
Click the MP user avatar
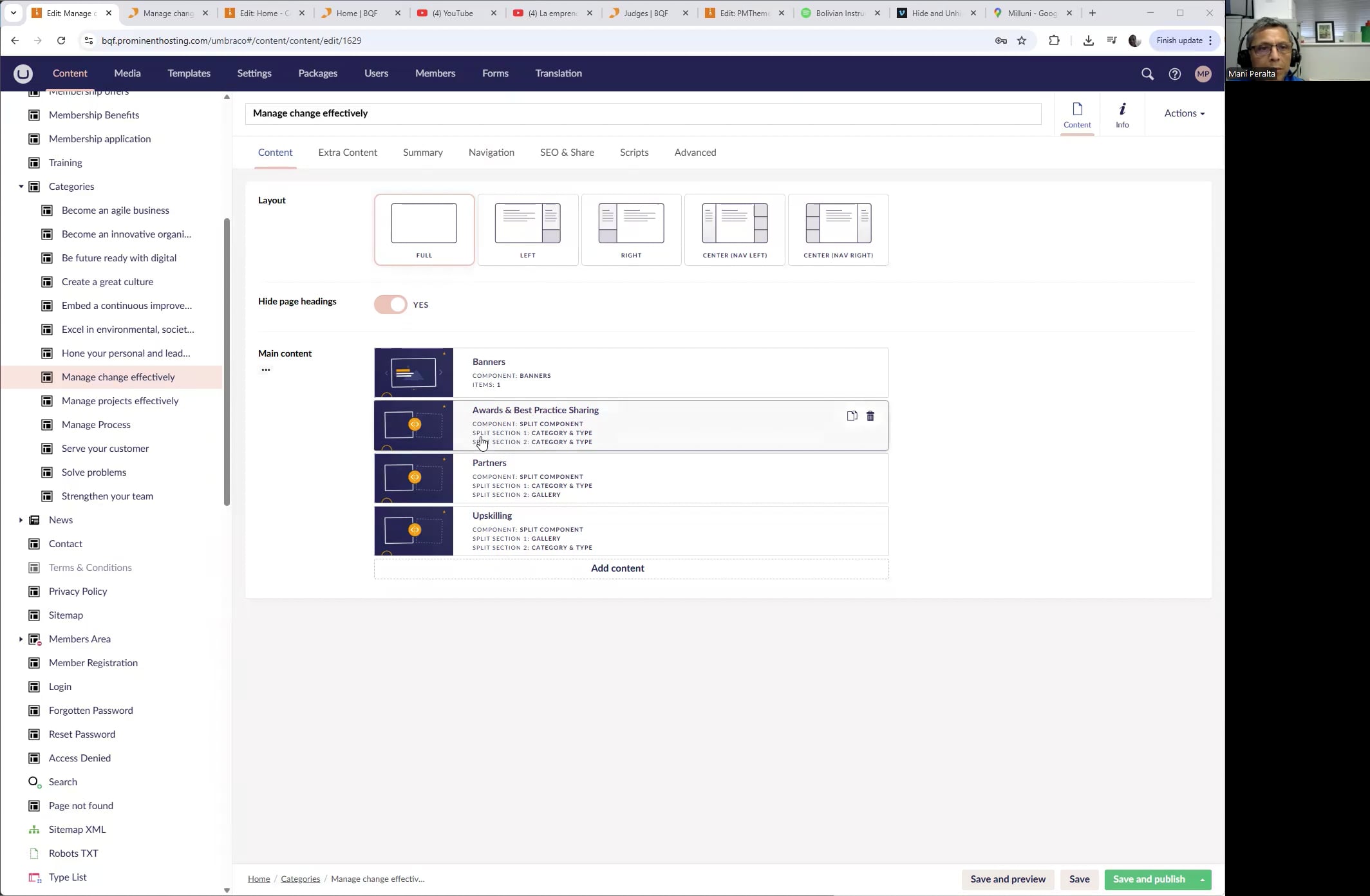(1203, 74)
